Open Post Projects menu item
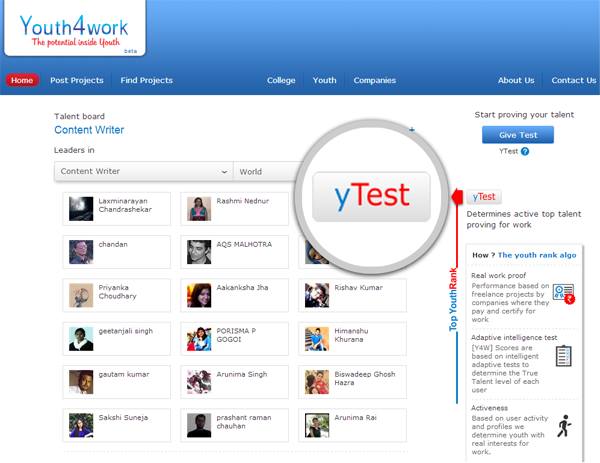Image resolution: width=600 pixels, height=463 pixels. coord(77,80)
